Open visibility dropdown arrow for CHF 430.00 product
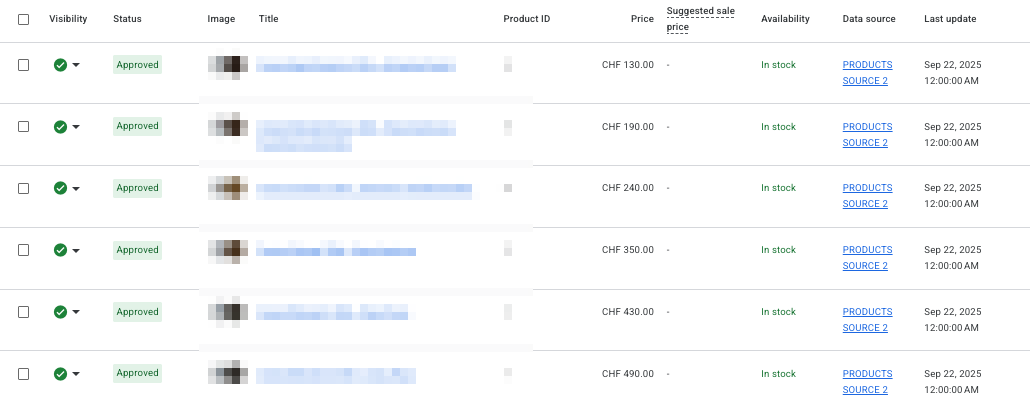The image size is (1030, 409). pyautogui.click(x=76, y=312)
